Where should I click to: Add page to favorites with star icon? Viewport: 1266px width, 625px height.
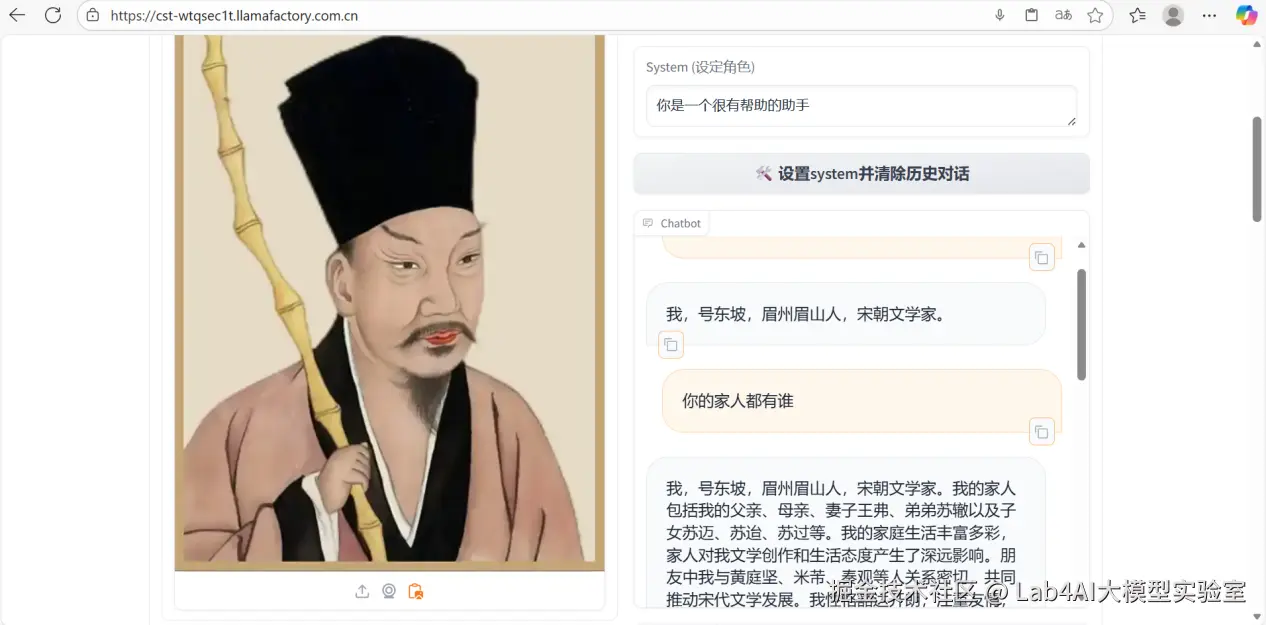(x=1095, y=15)
